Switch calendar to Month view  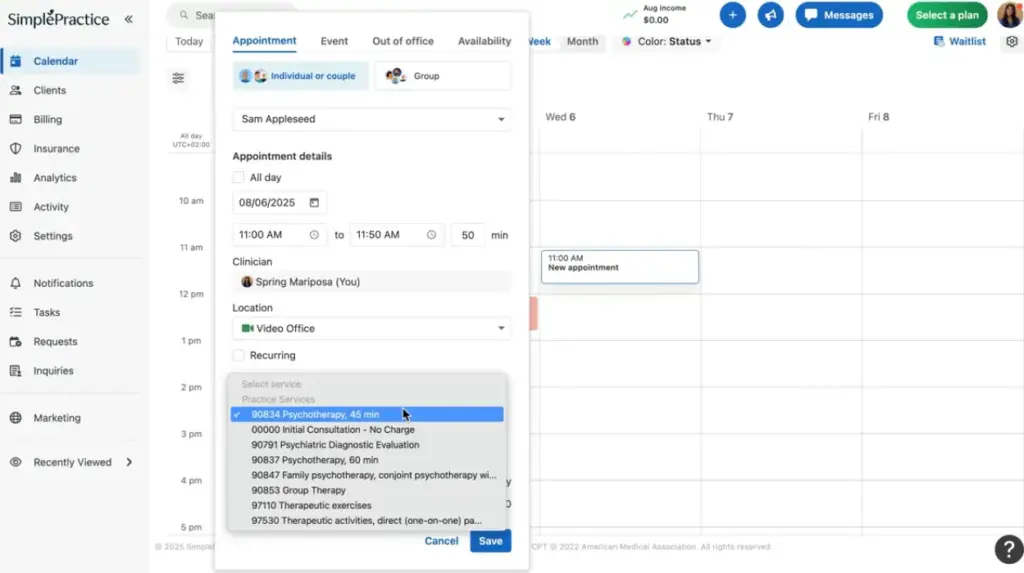[x=583, y=41]
